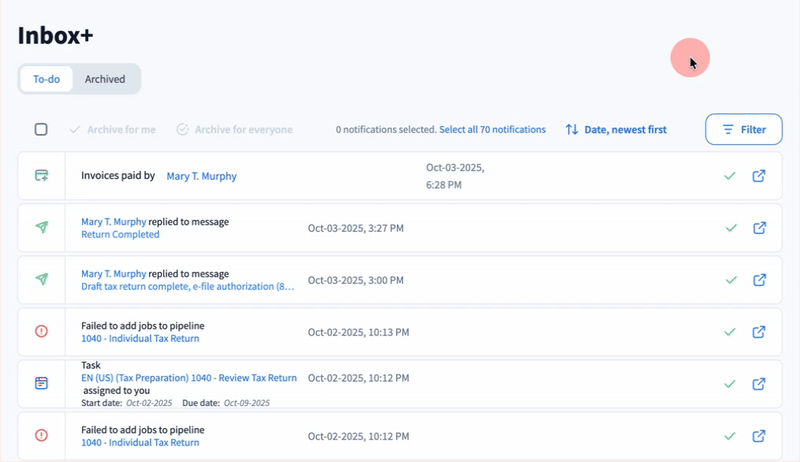Click the task calendar icon for assigned task
800x462 pixels.
tap(41, 384)
